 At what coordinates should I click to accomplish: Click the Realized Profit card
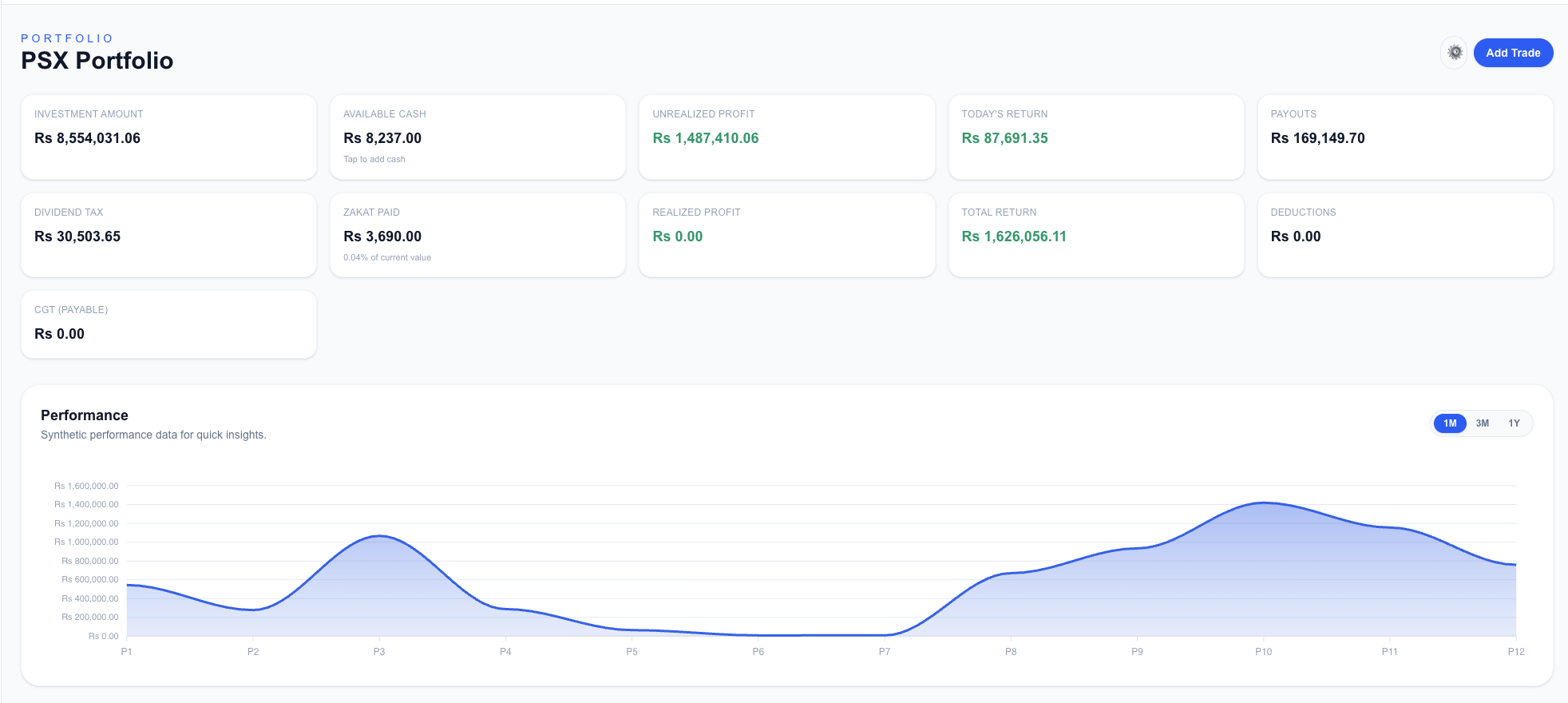coord(786,235)
